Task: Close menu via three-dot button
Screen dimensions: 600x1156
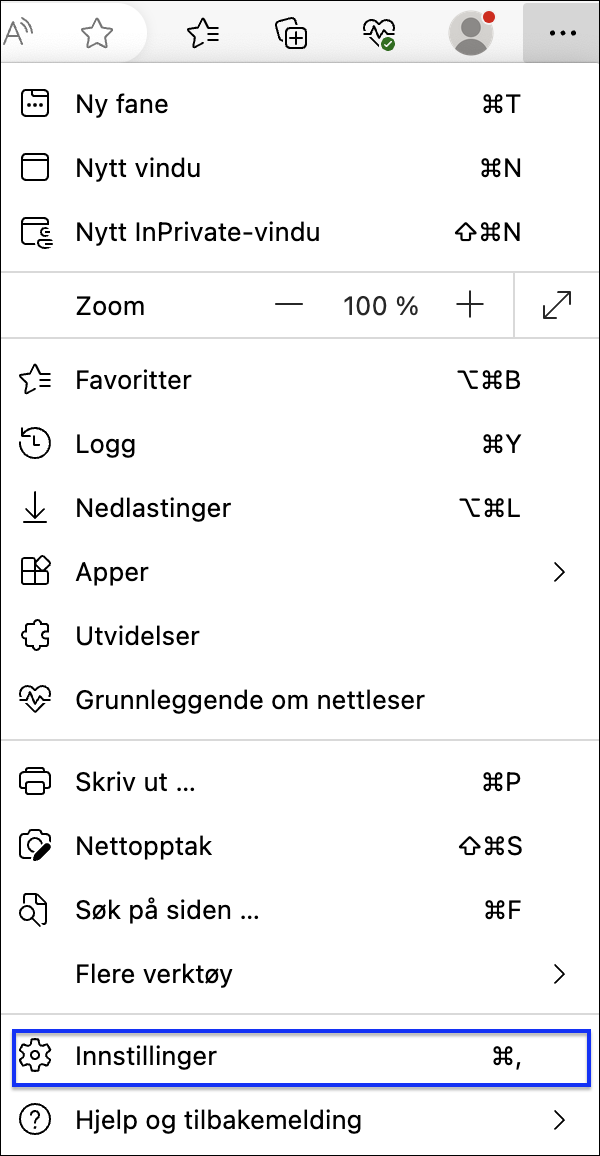Action: (562, 34)
